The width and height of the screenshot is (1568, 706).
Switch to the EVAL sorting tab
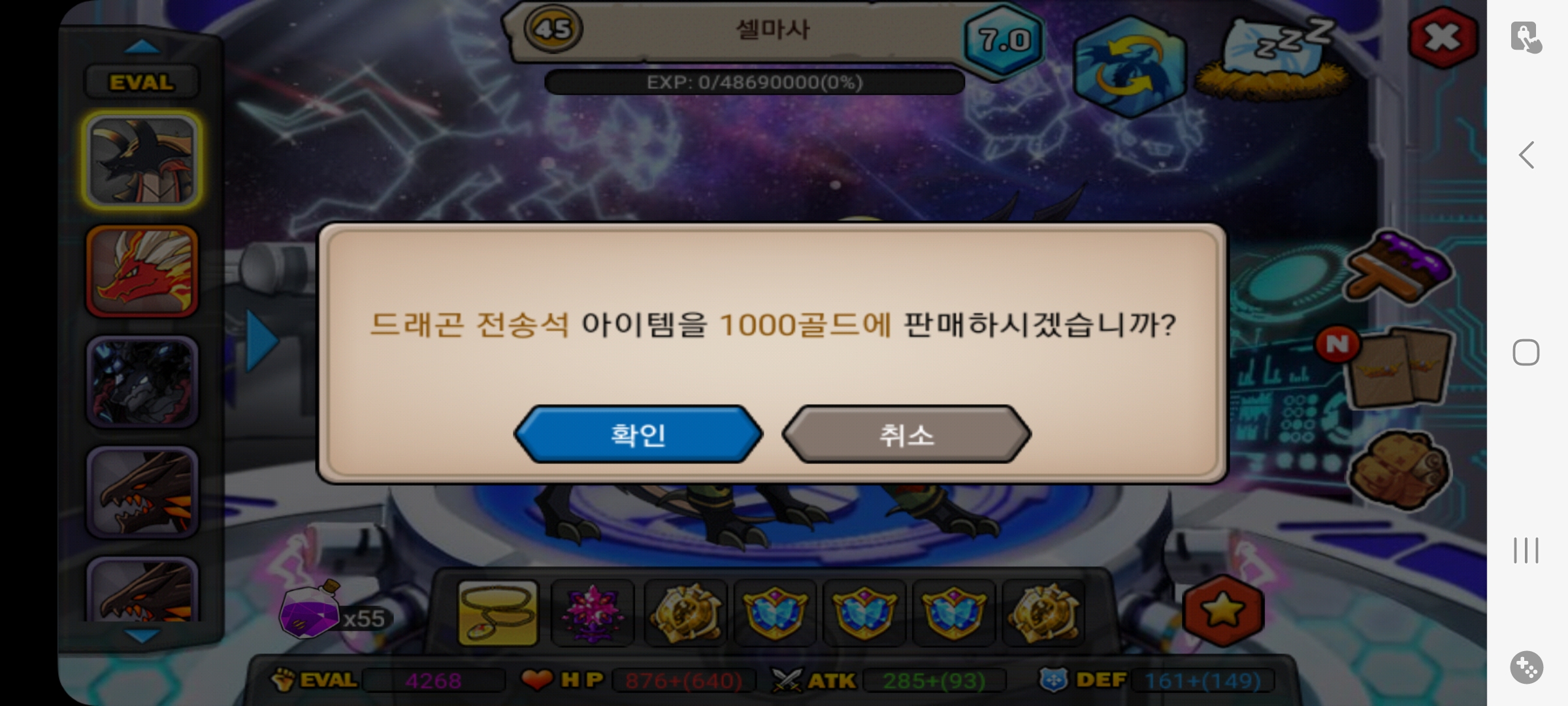pyautogui.click(x=142, y=82)
